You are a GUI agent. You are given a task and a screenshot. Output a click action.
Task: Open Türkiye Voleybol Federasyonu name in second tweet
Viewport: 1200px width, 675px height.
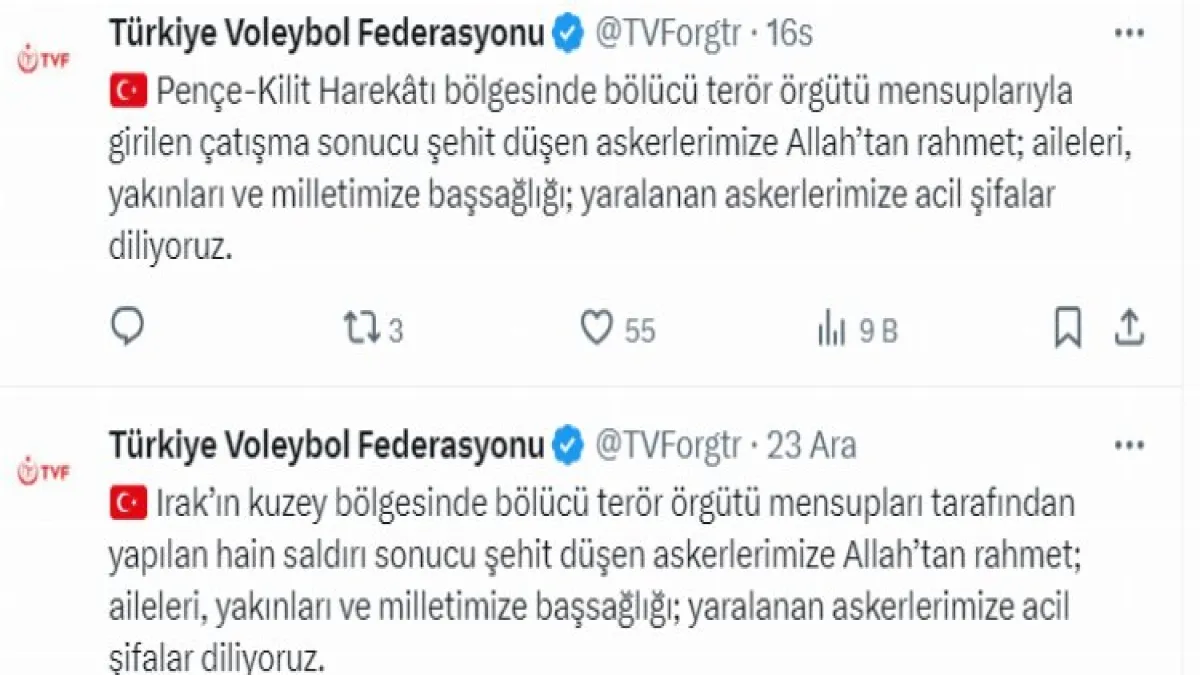click(326, 445)
